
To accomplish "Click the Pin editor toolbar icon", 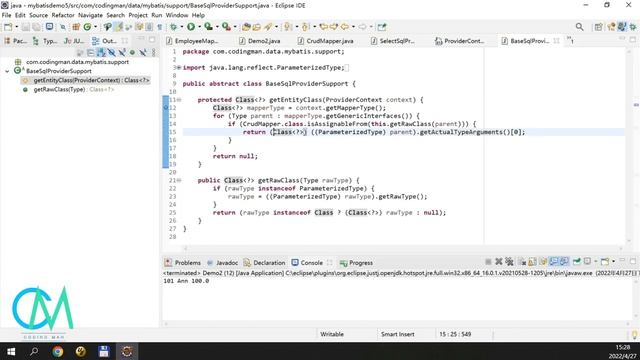I will (382, 27).
